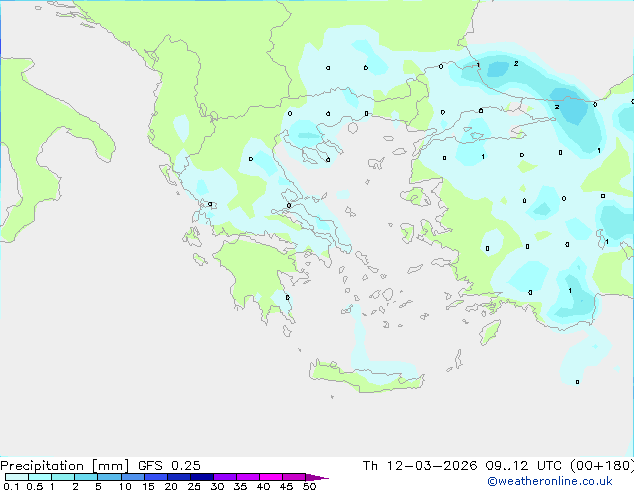
Task: Click the legend label '45'
Action: 286,486
